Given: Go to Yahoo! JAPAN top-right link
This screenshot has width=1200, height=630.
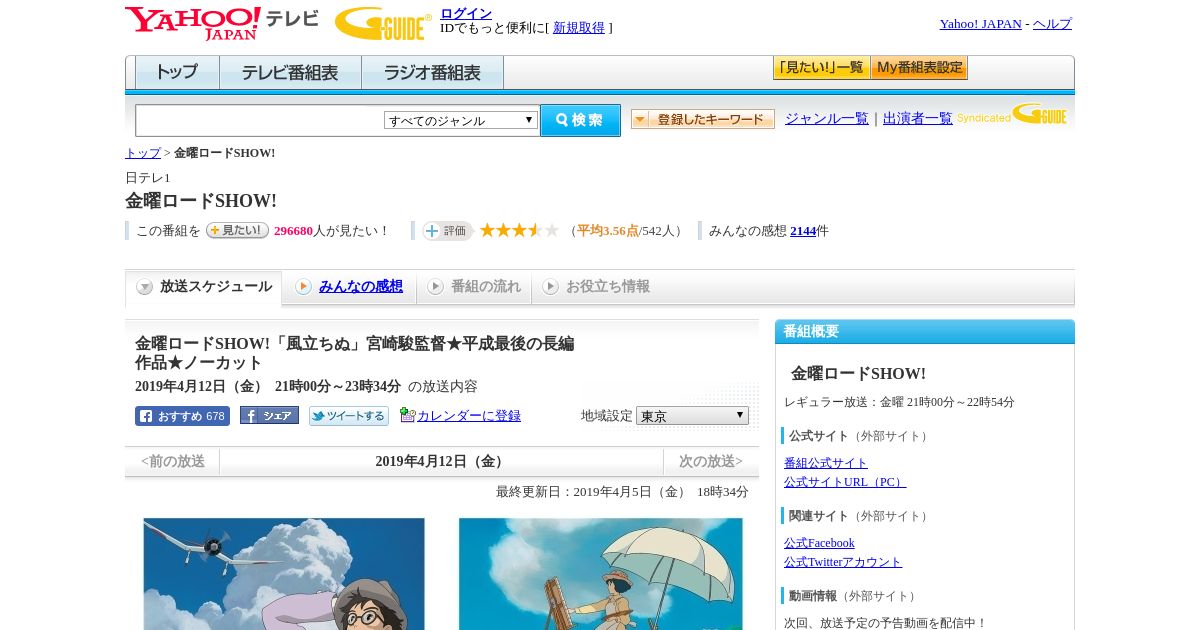Looking at the screenshot, I should tap(980, 24).
